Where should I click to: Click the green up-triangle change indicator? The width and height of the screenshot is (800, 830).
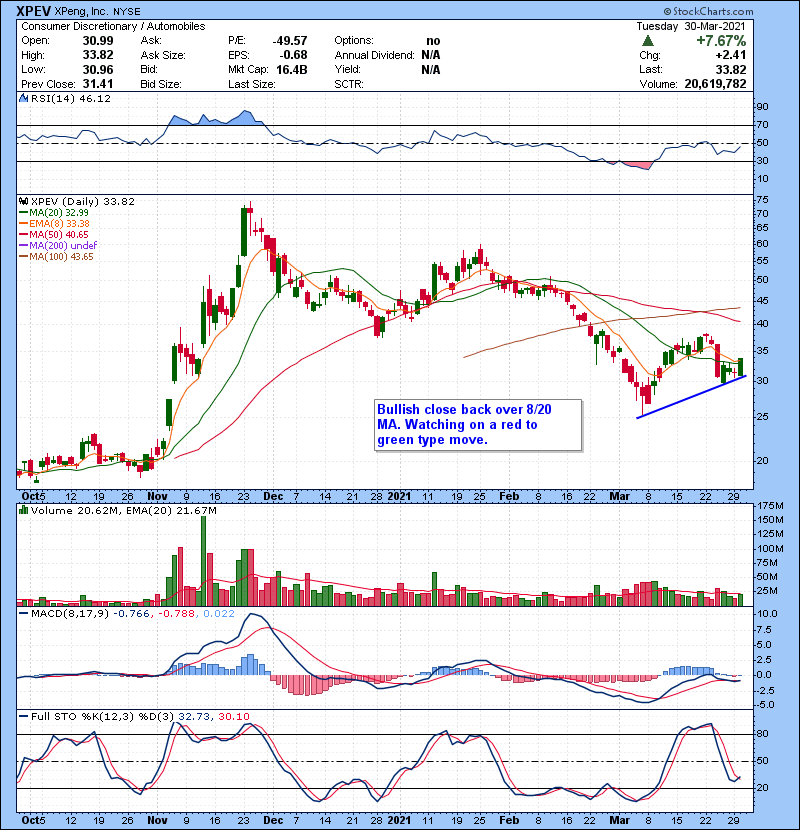(x=648, y=41)
